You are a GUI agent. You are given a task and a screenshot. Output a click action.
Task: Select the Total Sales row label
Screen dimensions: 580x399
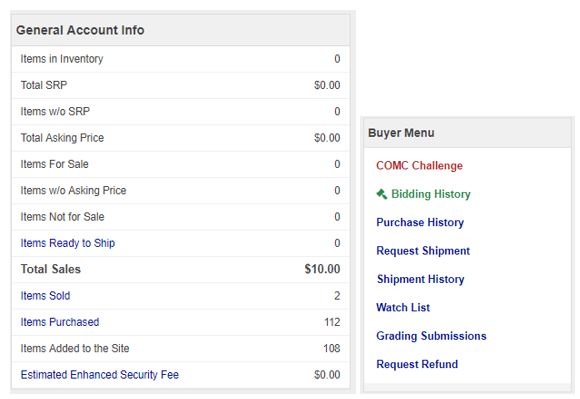click(51, 269)
